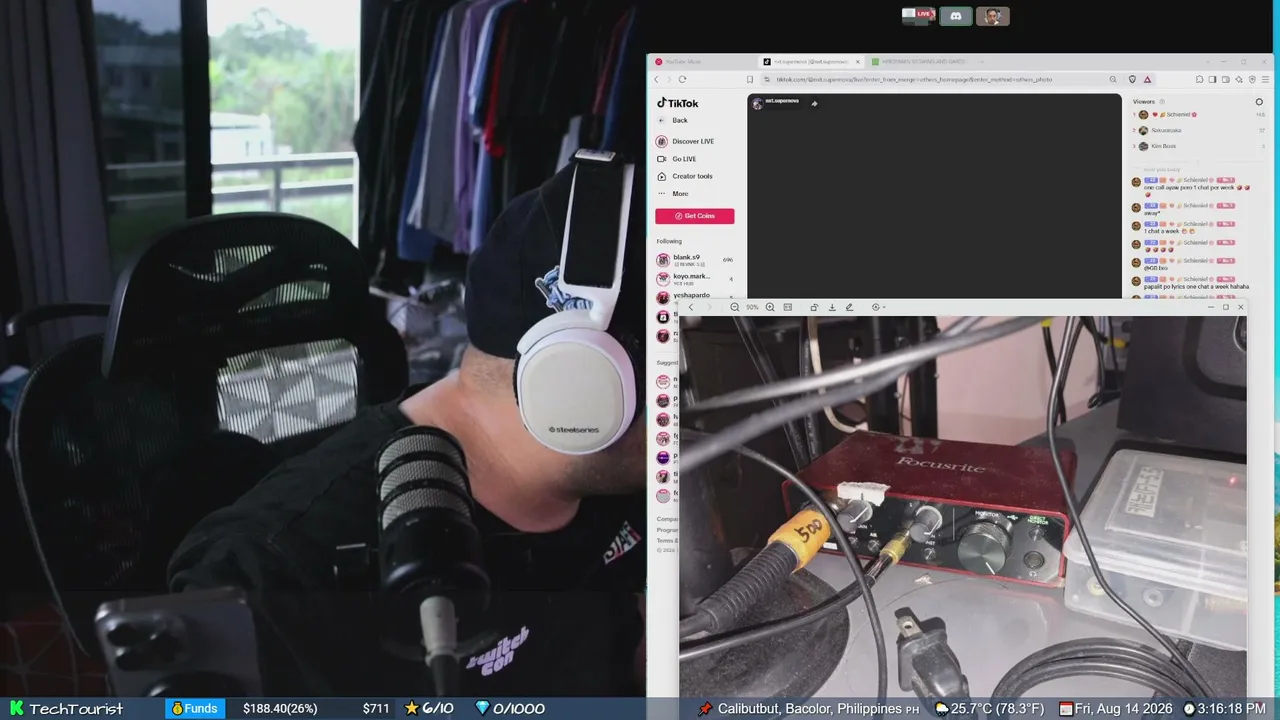Open the Discord icon at the top
The width and height of the screenshot is (1280, 720).
pyautogui.click(x=955, y=16)
